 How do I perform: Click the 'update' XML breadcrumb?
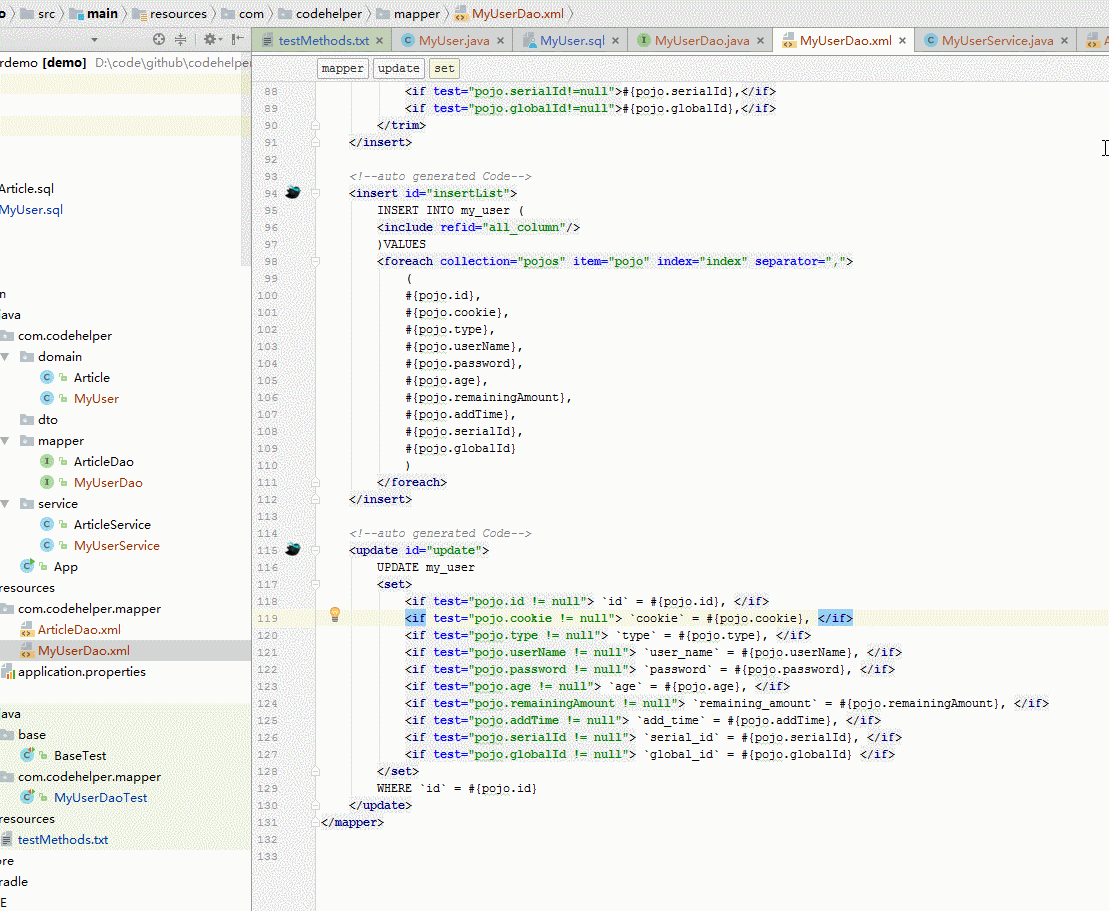click(x=398, y=69)
